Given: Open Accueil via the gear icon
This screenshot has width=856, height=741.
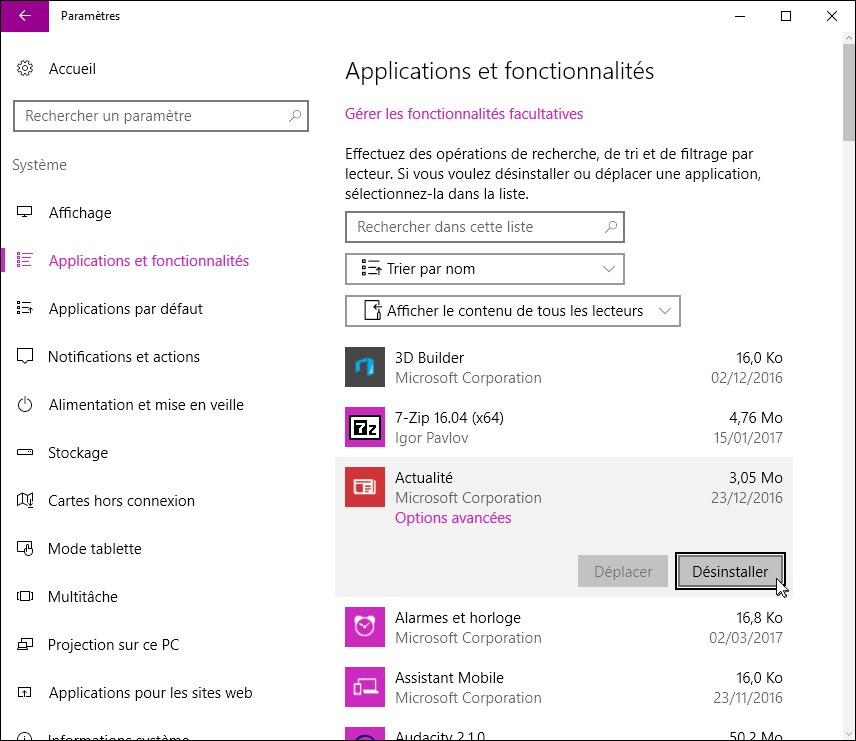Looking at the screenshot, I should click(x=25, y=69).
